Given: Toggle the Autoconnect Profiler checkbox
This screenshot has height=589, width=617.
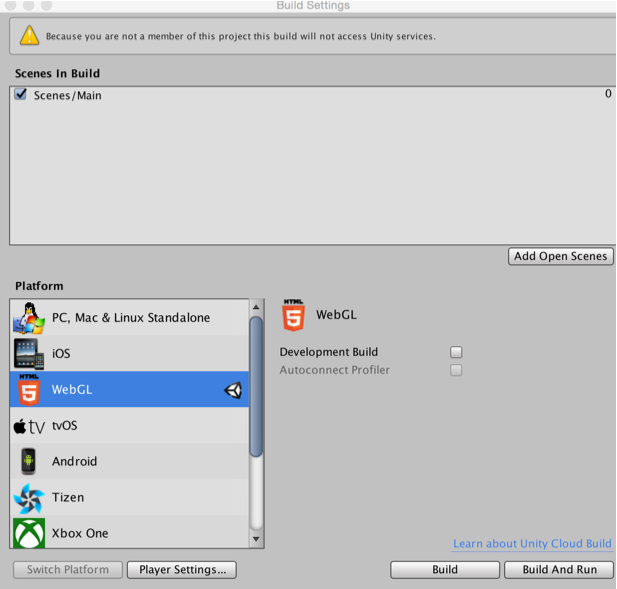Looking at the screenshot, I should point(456,370).
